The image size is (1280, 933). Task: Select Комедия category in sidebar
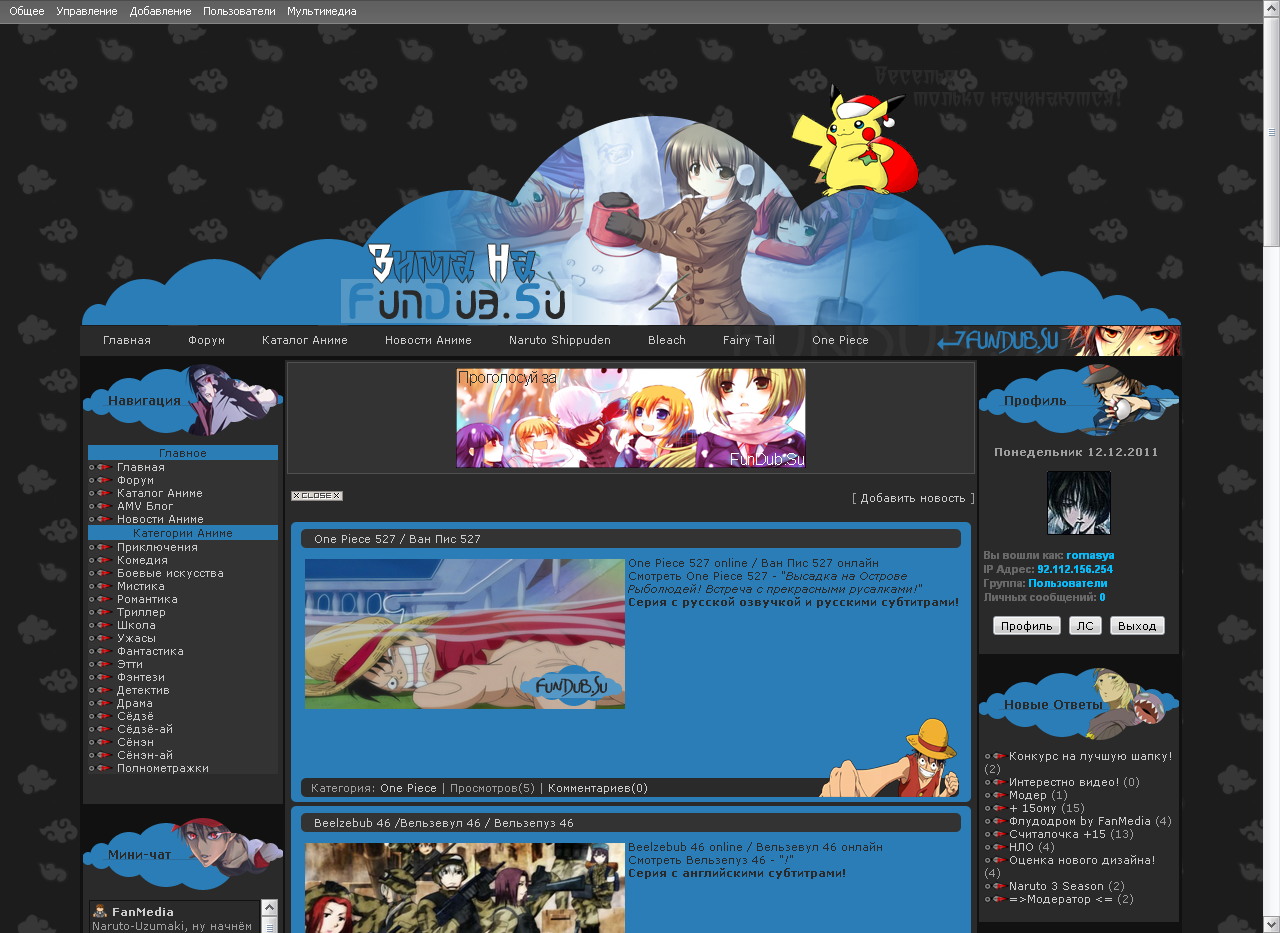click(x=142, y=560)
